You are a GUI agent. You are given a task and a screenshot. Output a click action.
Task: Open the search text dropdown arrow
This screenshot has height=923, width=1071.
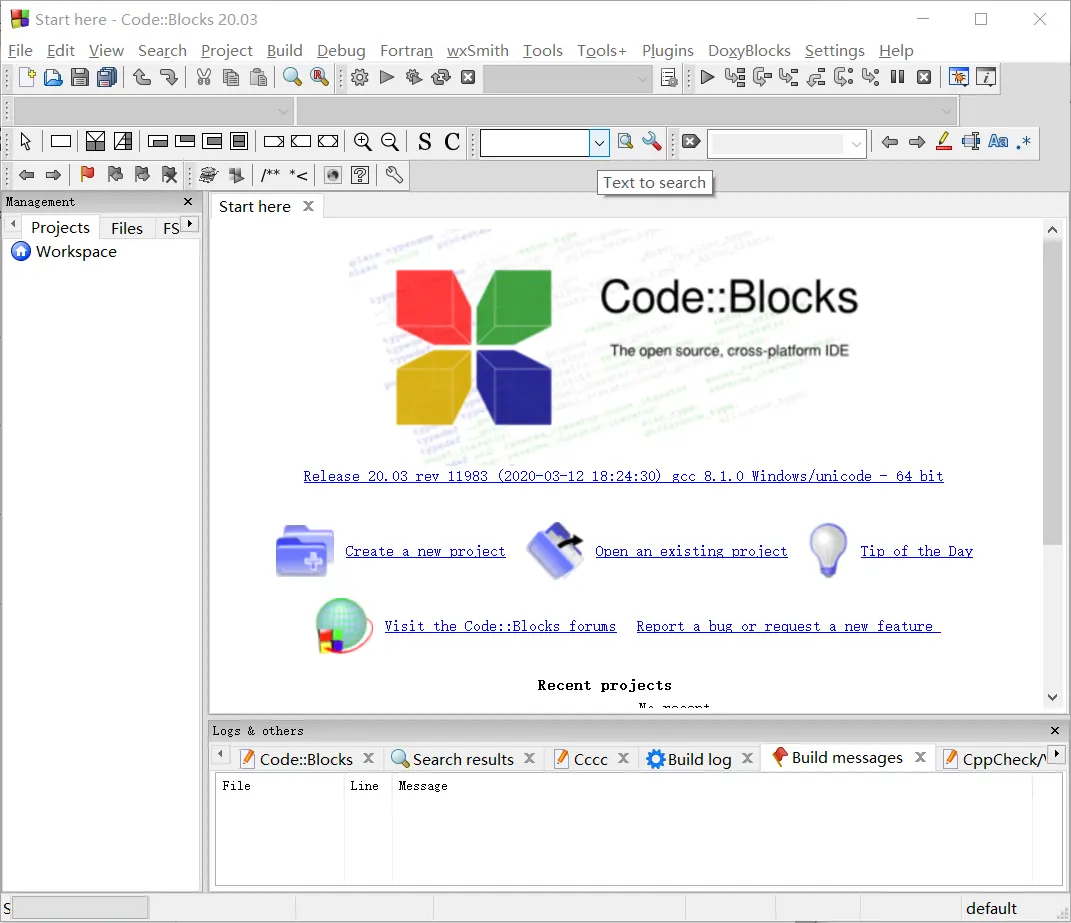tap(599, 143)
